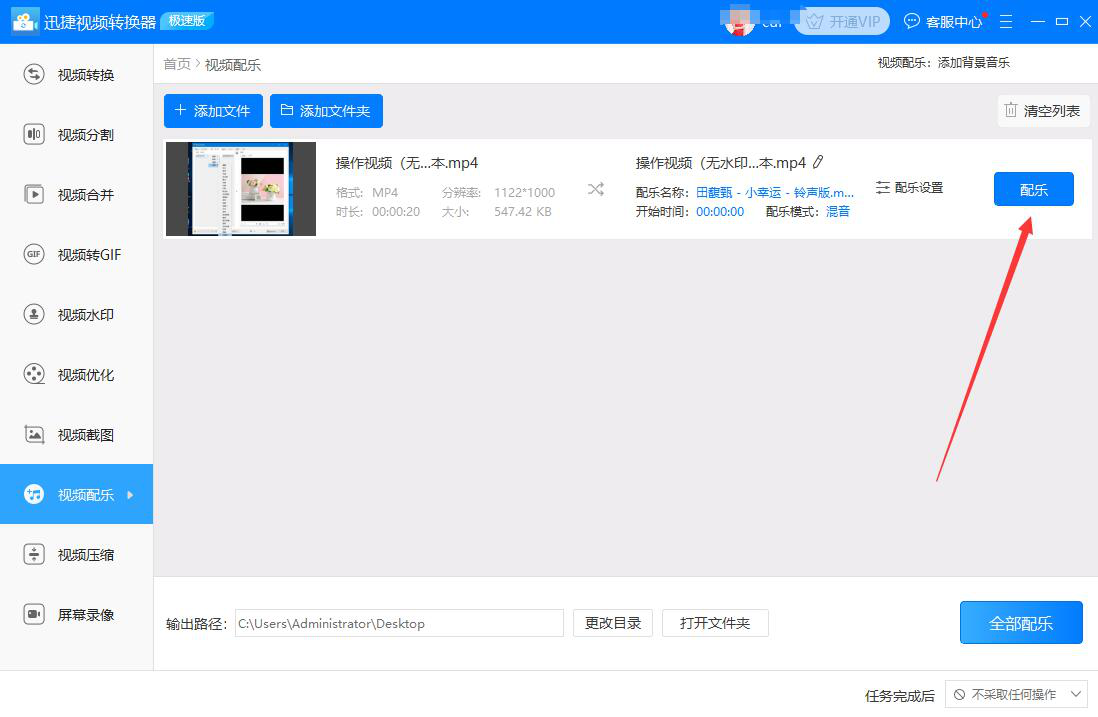
Task: Expand the arrow beside 视频配乐
Action: [130, 495]
